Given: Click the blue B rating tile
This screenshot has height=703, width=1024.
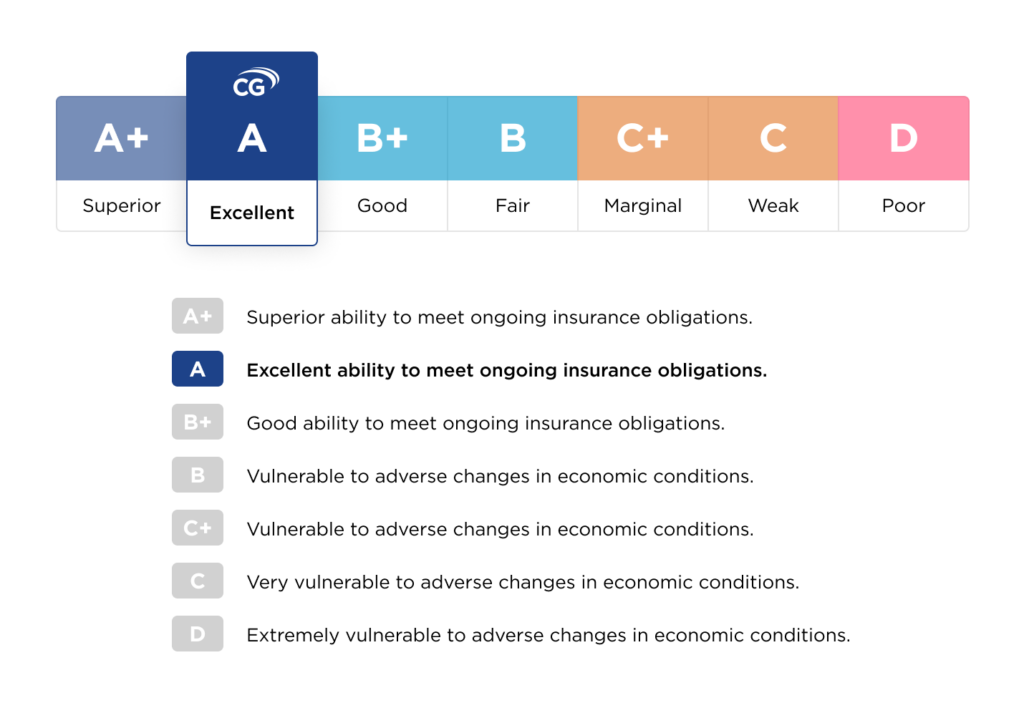Looking at the screenshot, I should coord(512,139).
